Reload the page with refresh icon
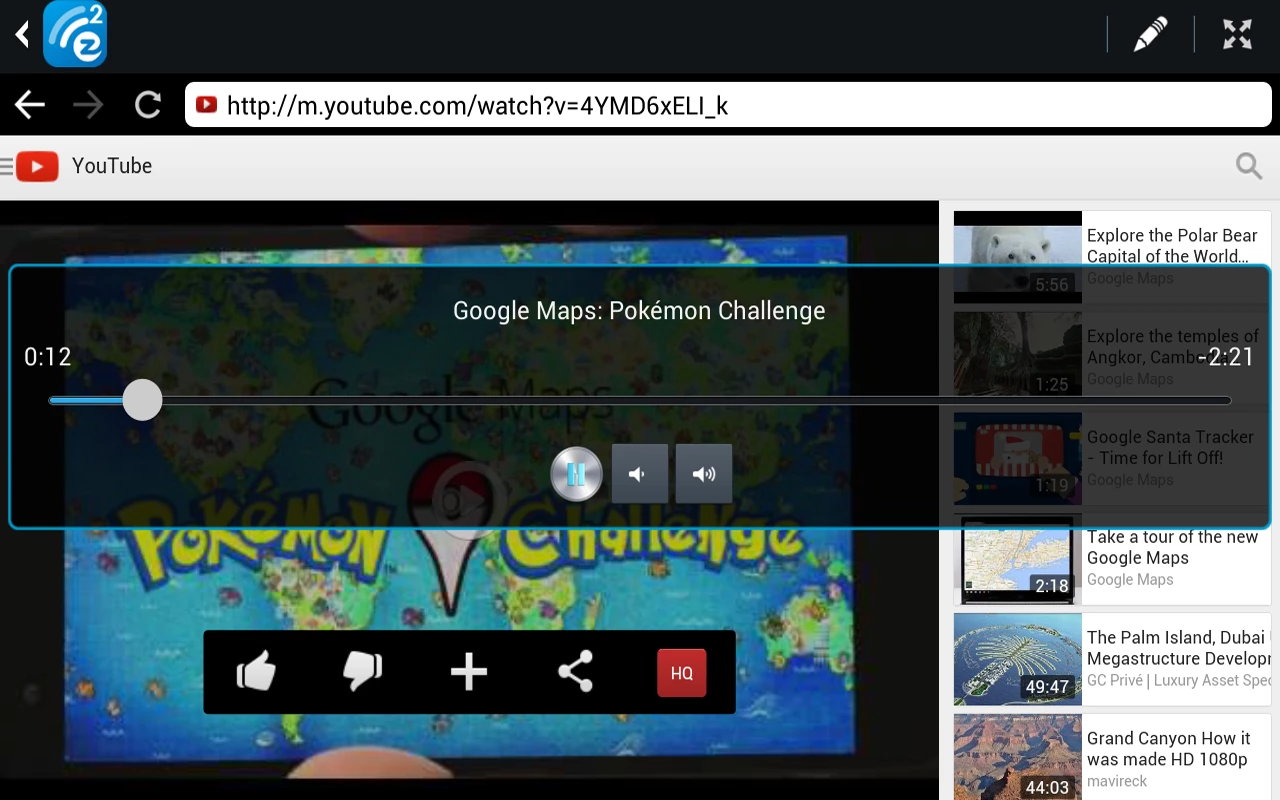 click(148, 105)
